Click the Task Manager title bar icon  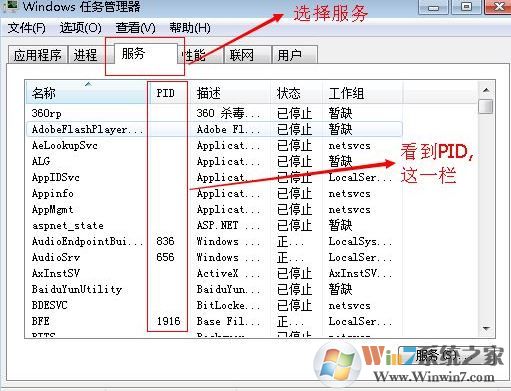pos(11,6)
